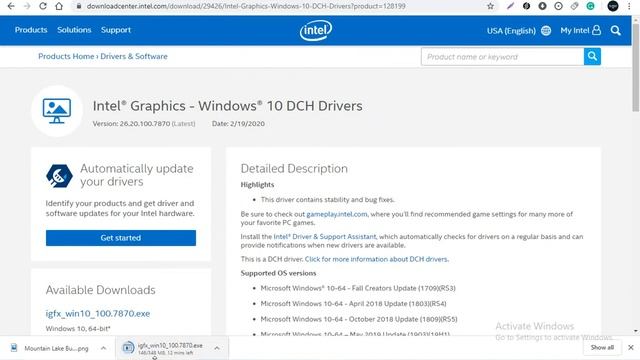Click April 2018 Update (1803) list item
This screenshot has width=640, height=360.
click(x=353, y=304)
